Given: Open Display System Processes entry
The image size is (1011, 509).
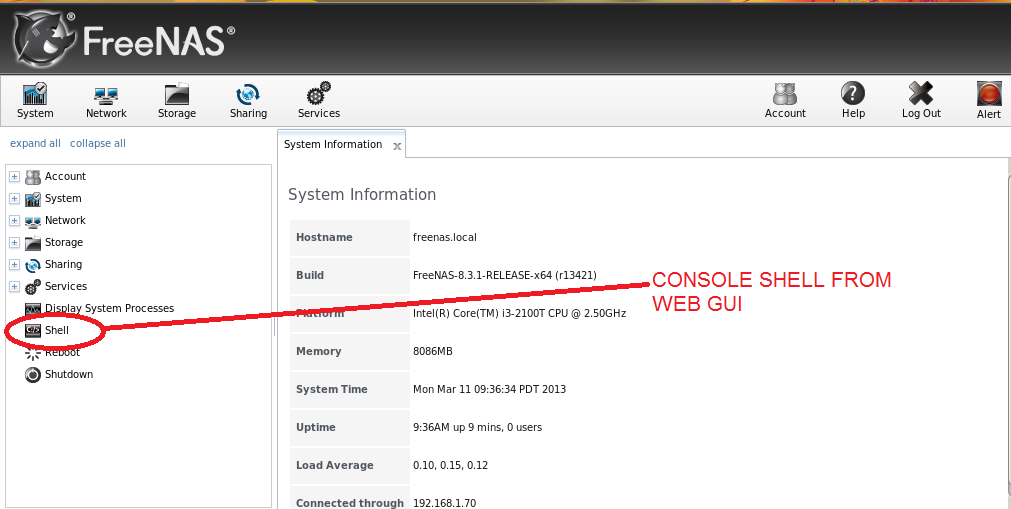Looking at the screenshot, I should (110, 308).
